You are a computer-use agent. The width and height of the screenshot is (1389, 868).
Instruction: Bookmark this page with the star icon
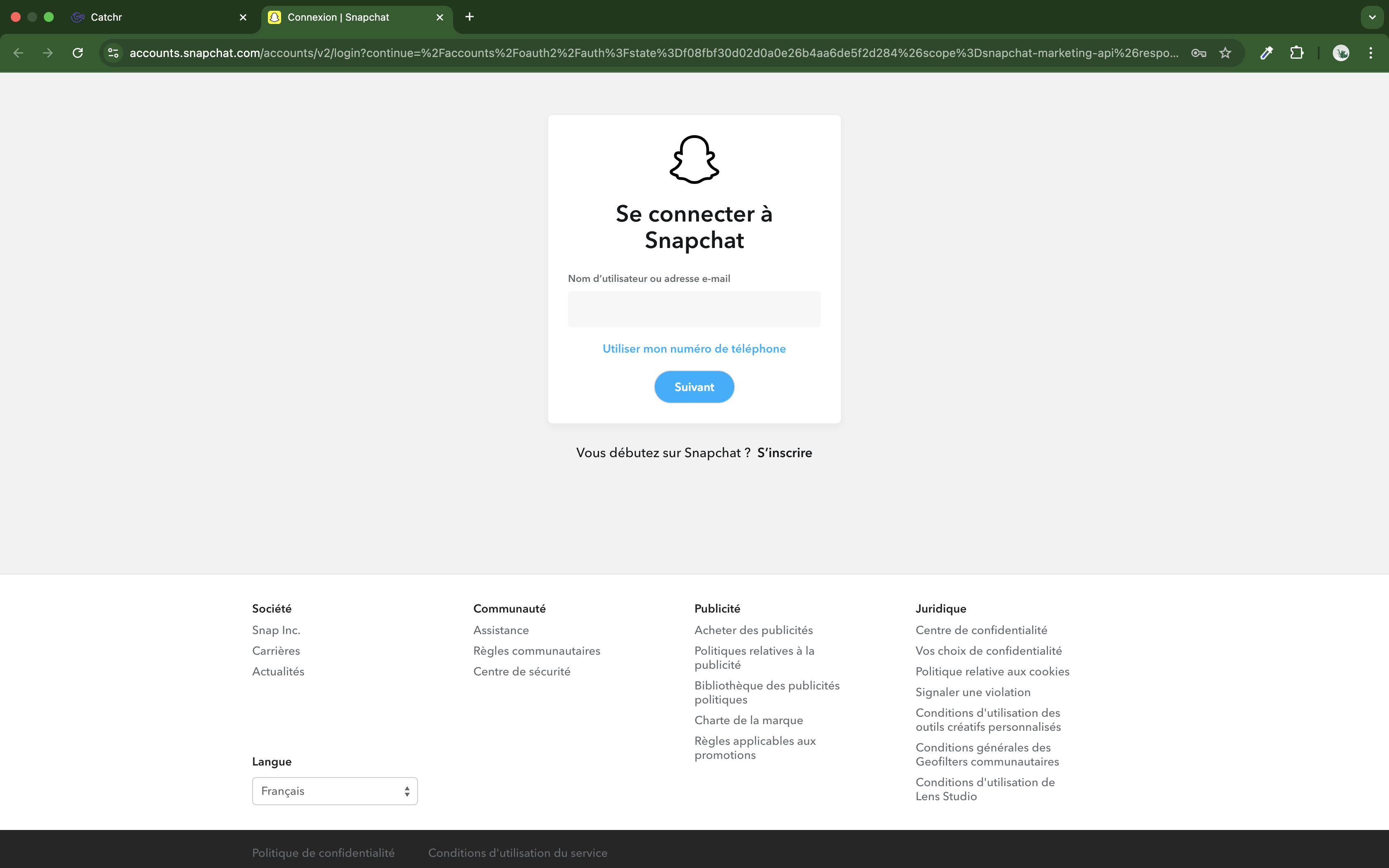1225,53
